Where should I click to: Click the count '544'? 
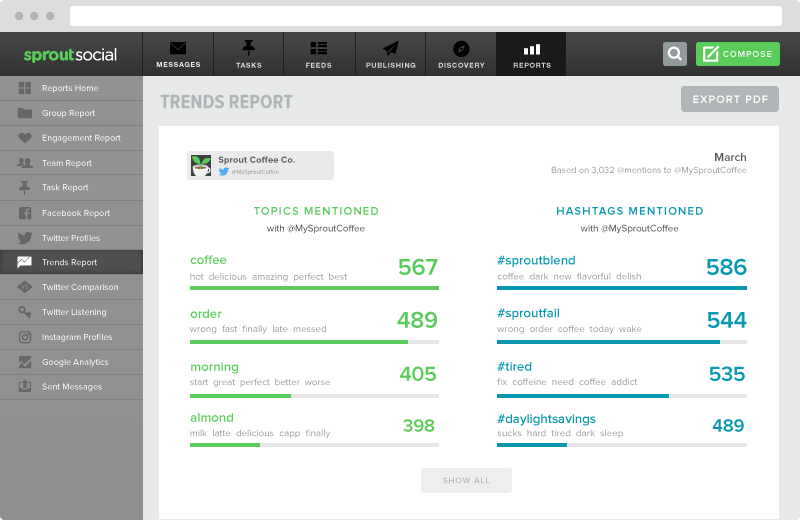coord(727,320)
